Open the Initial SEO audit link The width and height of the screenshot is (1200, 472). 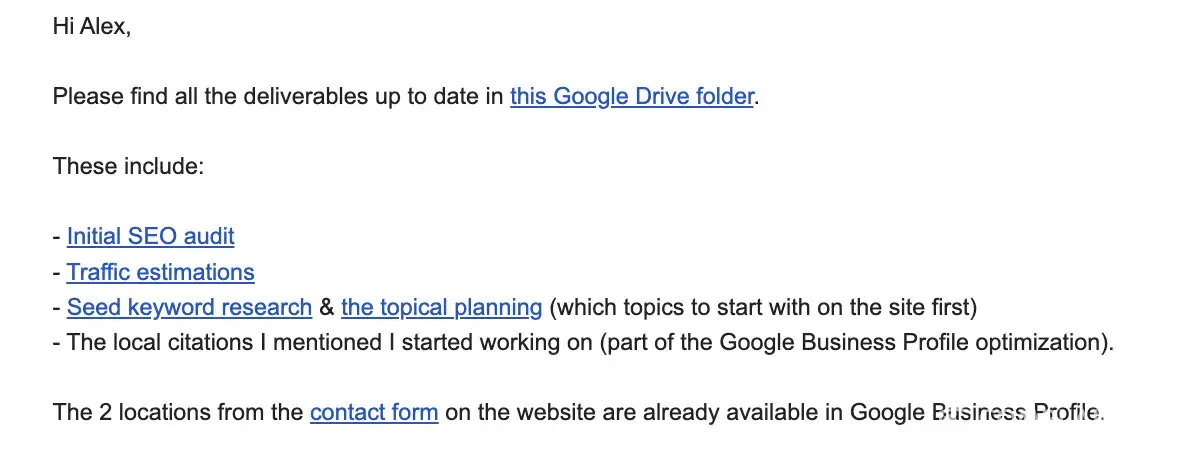(x=150, y=237)
